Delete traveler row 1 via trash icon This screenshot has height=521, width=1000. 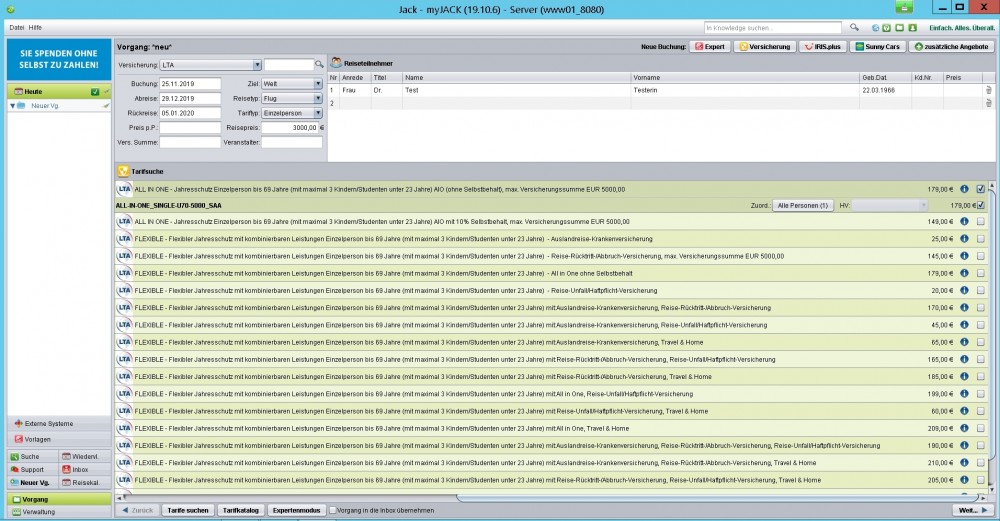coord(988,90)
